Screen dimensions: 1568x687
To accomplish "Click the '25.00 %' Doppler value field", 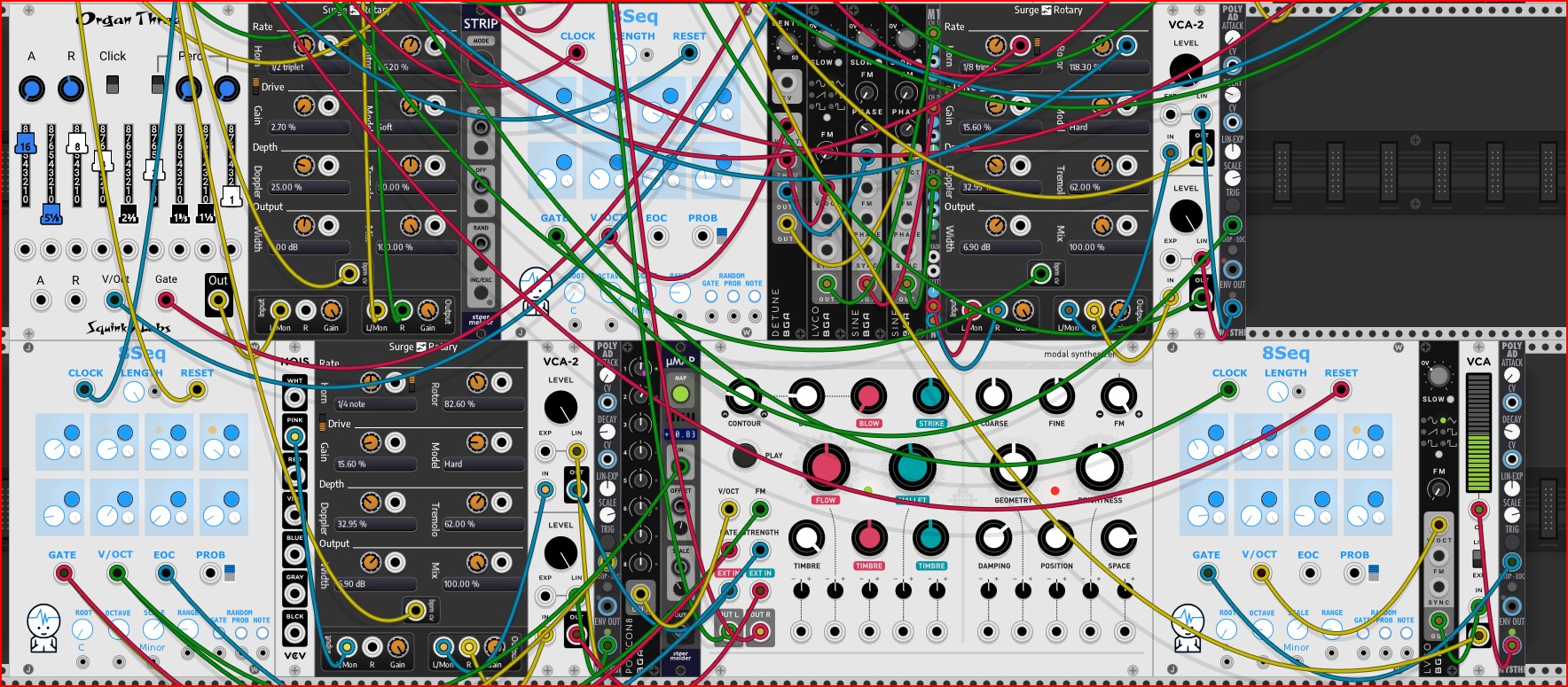I will 308,188.
